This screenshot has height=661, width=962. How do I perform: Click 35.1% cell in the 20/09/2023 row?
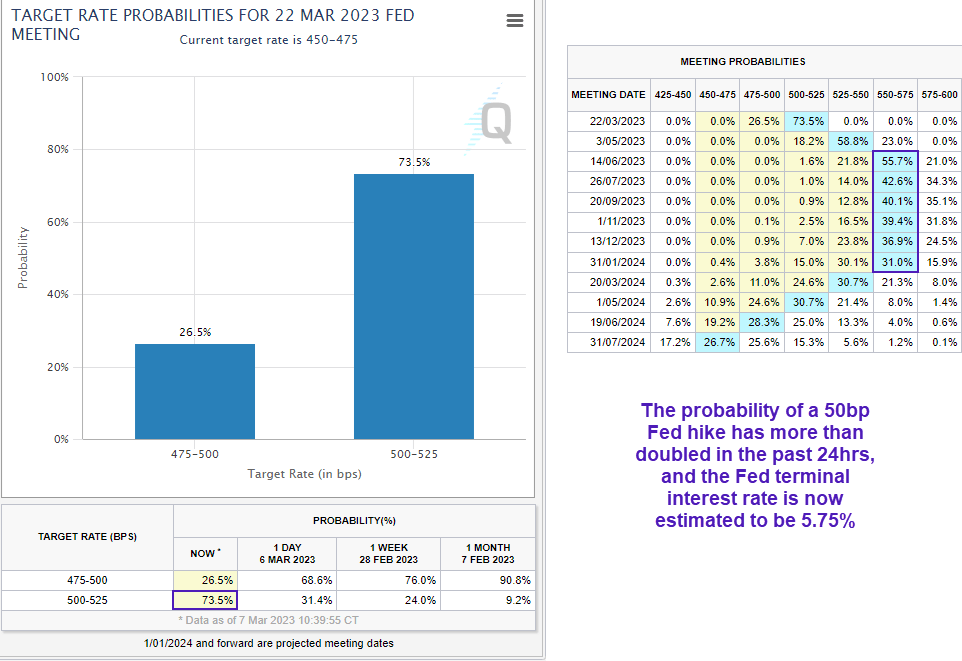939,201
